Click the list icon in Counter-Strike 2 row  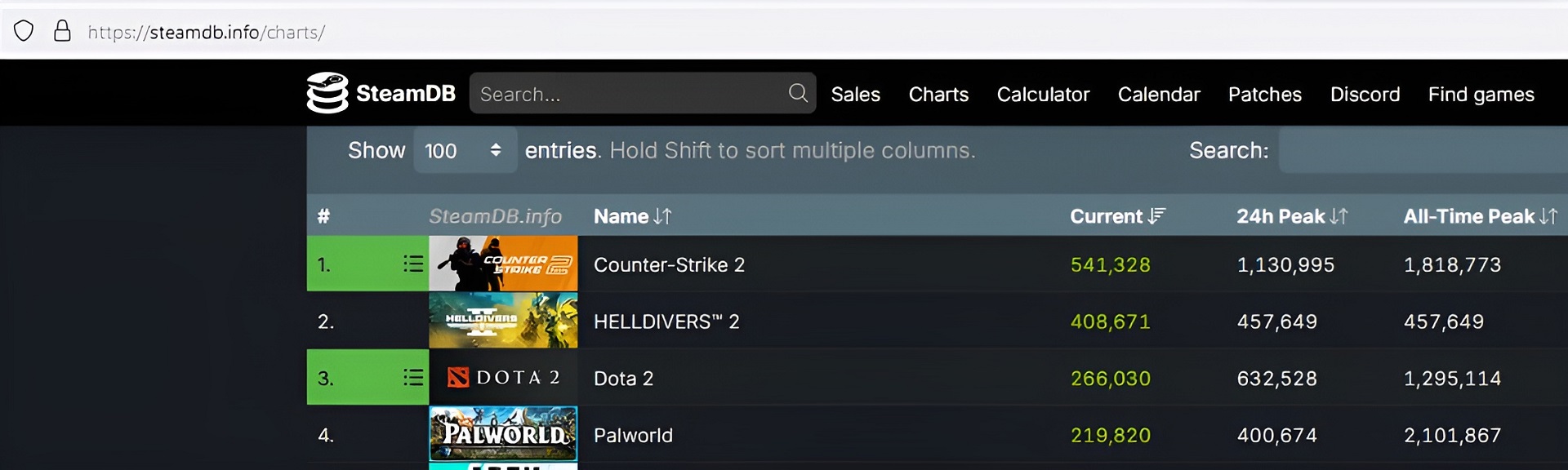(413, 264)
